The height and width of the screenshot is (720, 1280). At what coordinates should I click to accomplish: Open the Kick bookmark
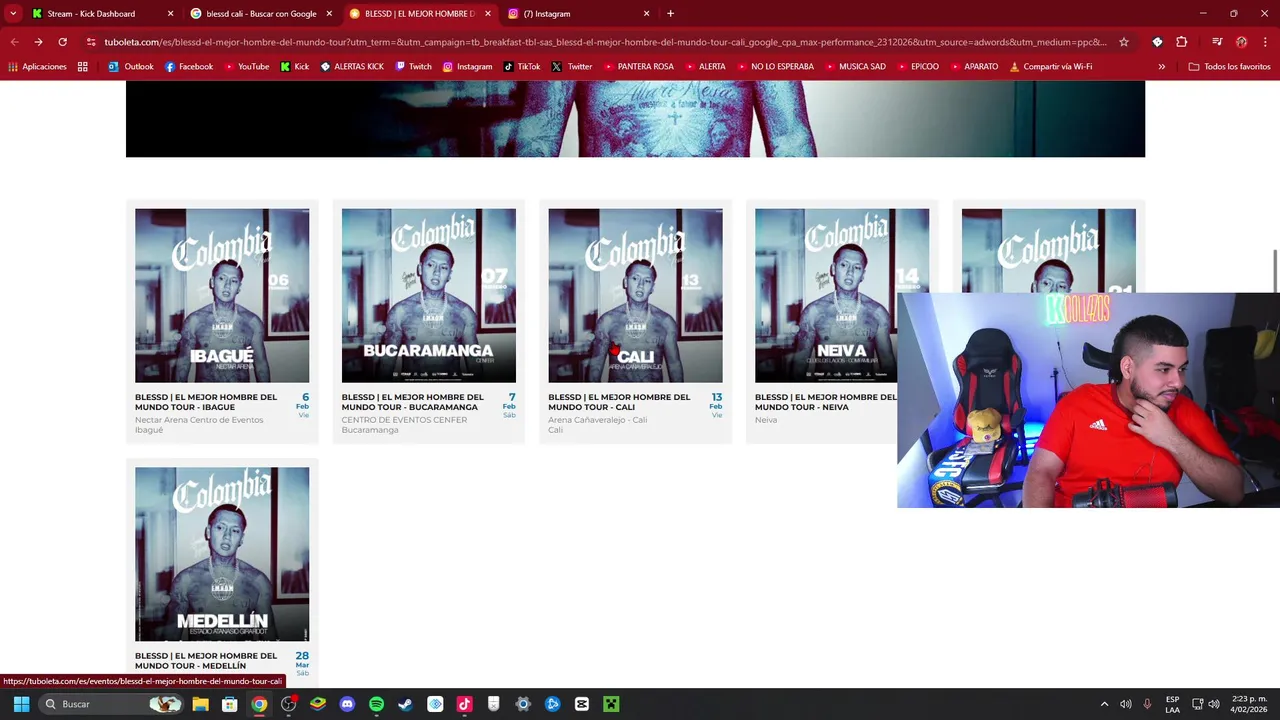pos(294,67)
